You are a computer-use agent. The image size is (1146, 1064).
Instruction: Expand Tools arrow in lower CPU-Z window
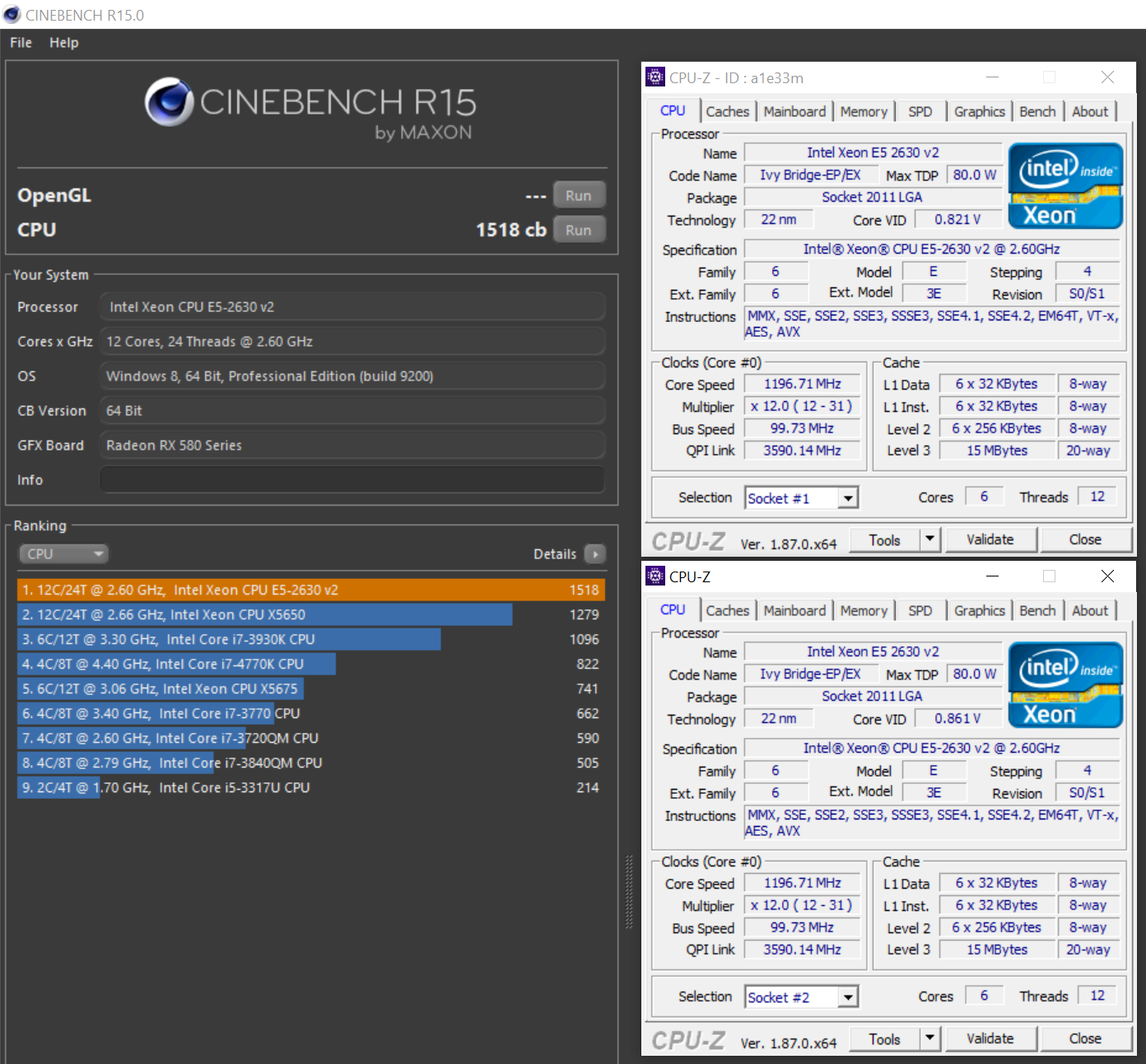coord(930,1039)
